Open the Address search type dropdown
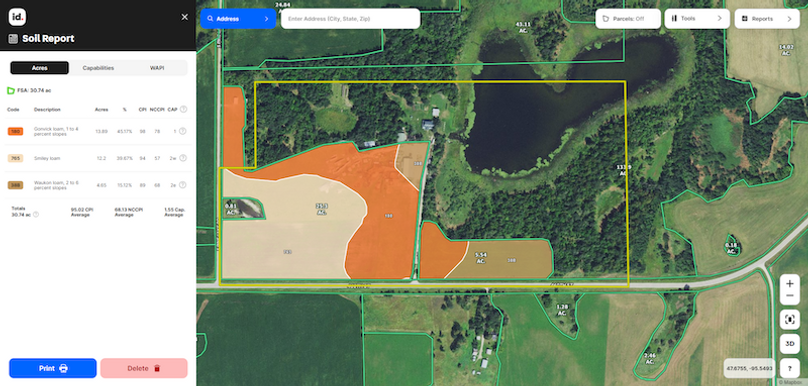This screenshot has height=386, width=808. click(238, 19)
